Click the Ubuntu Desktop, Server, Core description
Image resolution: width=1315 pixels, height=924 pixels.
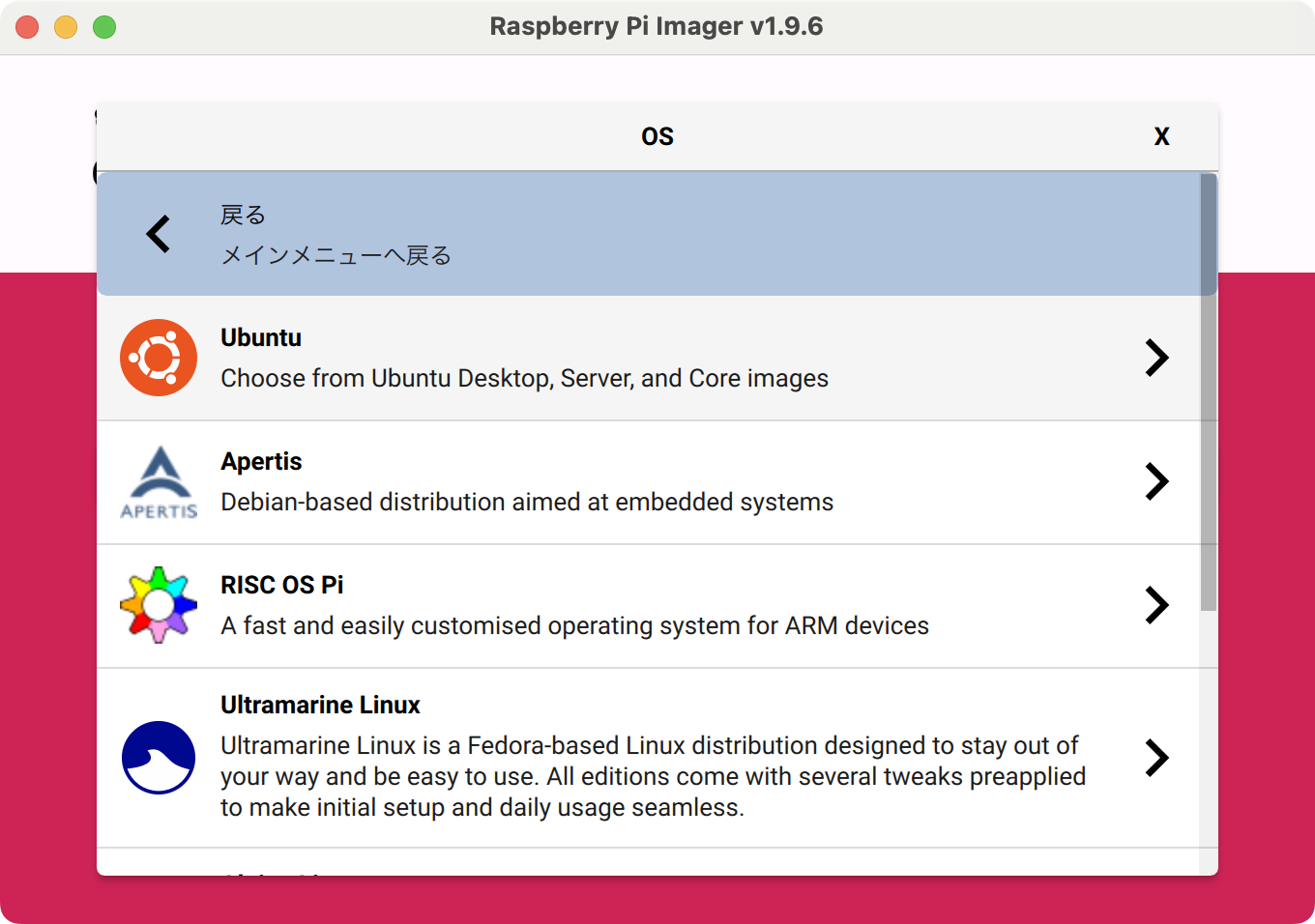524,378
